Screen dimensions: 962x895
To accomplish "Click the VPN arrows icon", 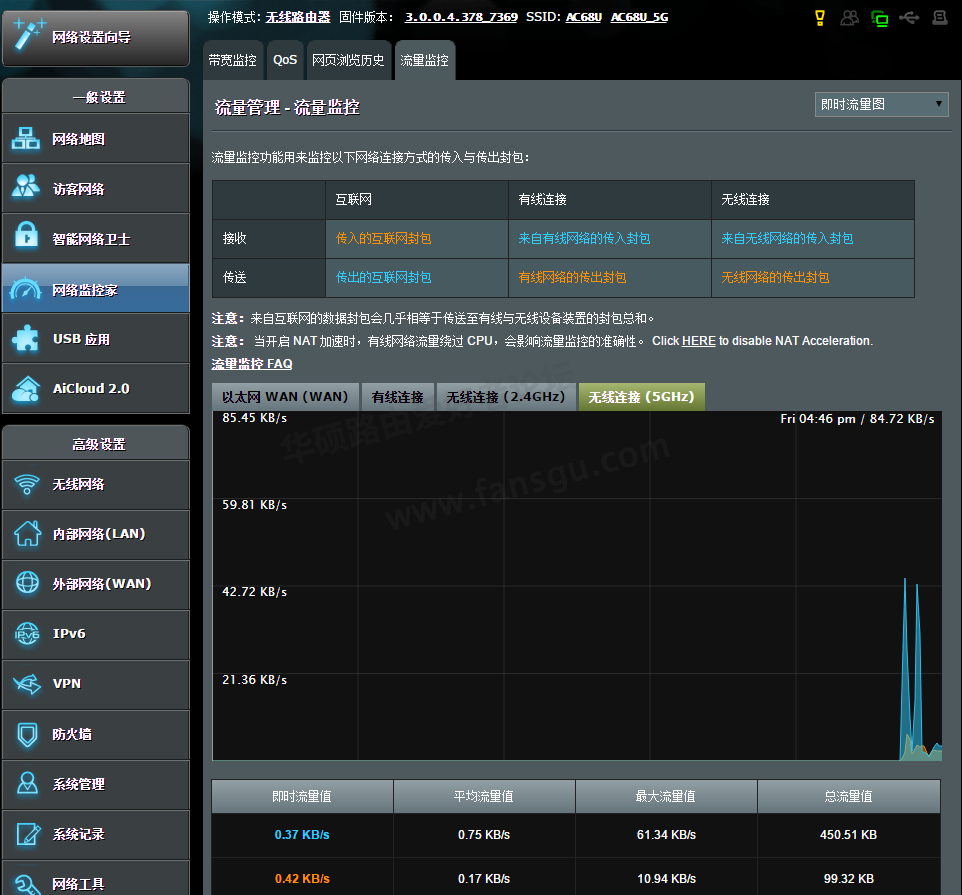I will 27,683.
